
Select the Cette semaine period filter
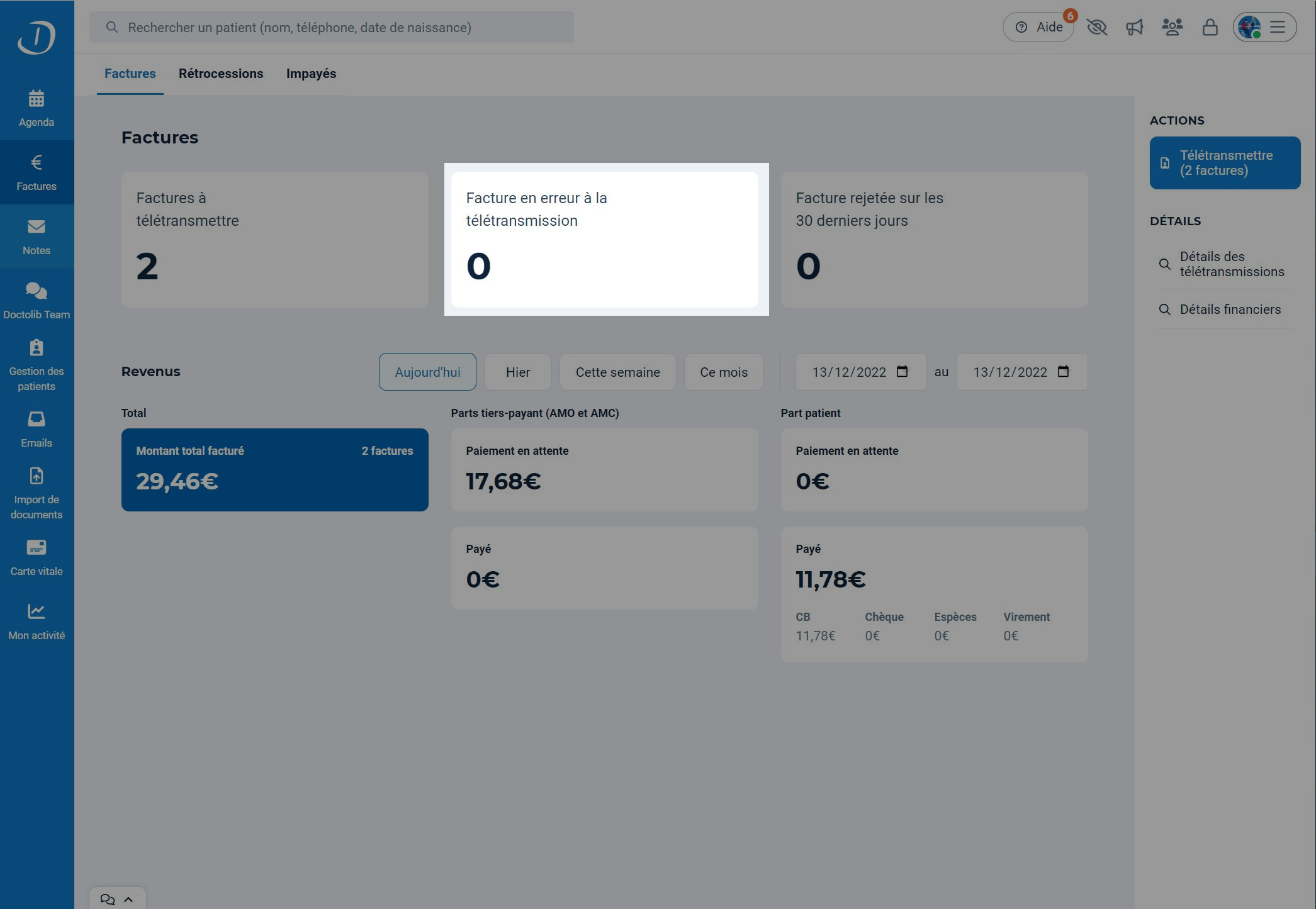coord(617,372)
